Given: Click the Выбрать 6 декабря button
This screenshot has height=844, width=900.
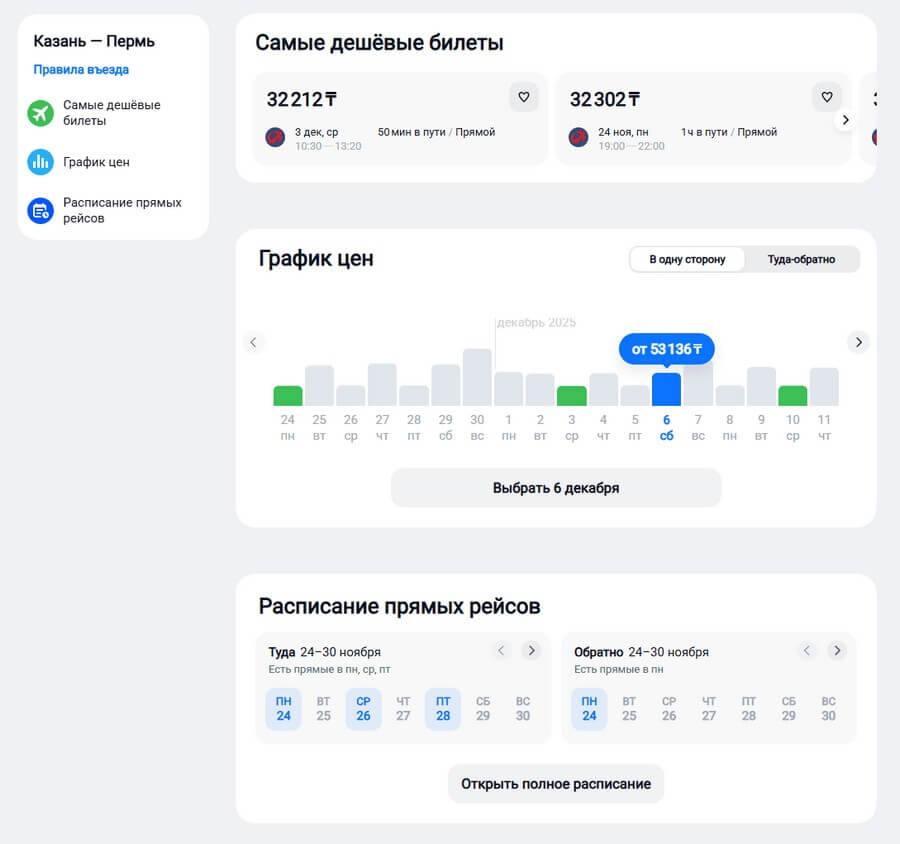Looking at the screenshot, I should pos(556,488).
